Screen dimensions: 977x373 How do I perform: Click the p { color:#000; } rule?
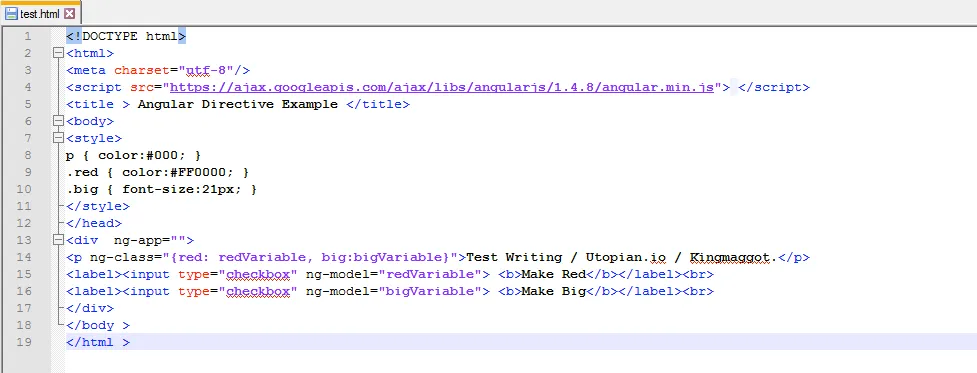133,155
